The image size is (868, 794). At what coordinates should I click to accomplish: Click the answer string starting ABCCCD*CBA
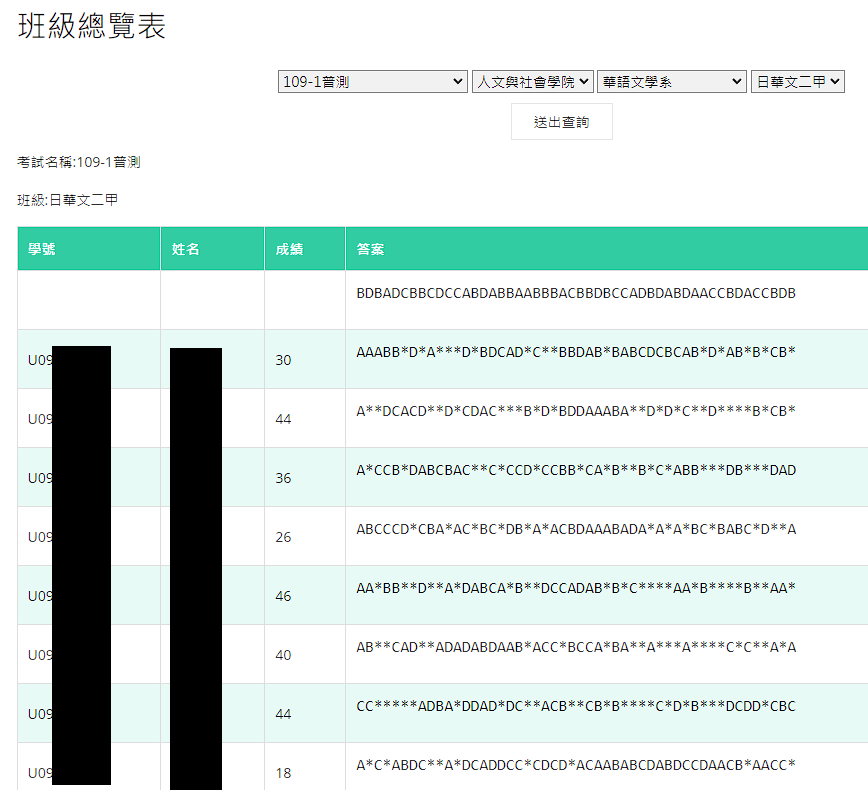(x=576, y=529)
